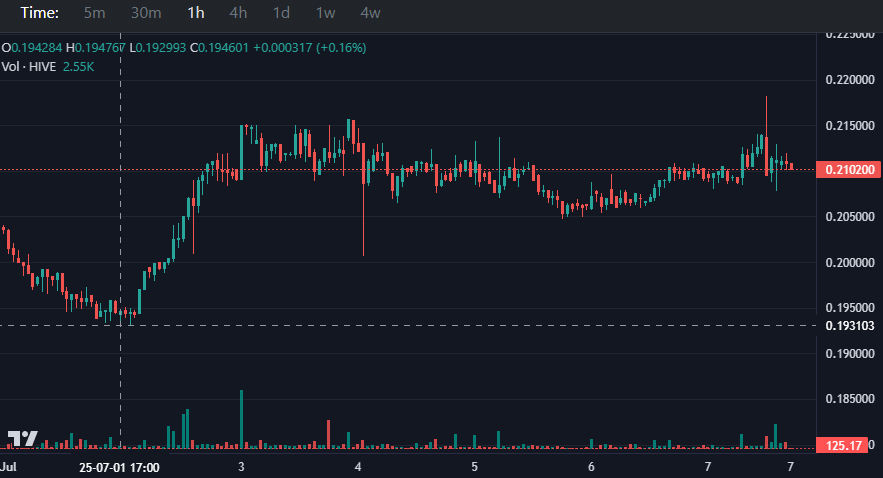Screen dimensions: 883x478
Task: Click the crosshair price label 0.193103
Action: (x=849, y=326)
